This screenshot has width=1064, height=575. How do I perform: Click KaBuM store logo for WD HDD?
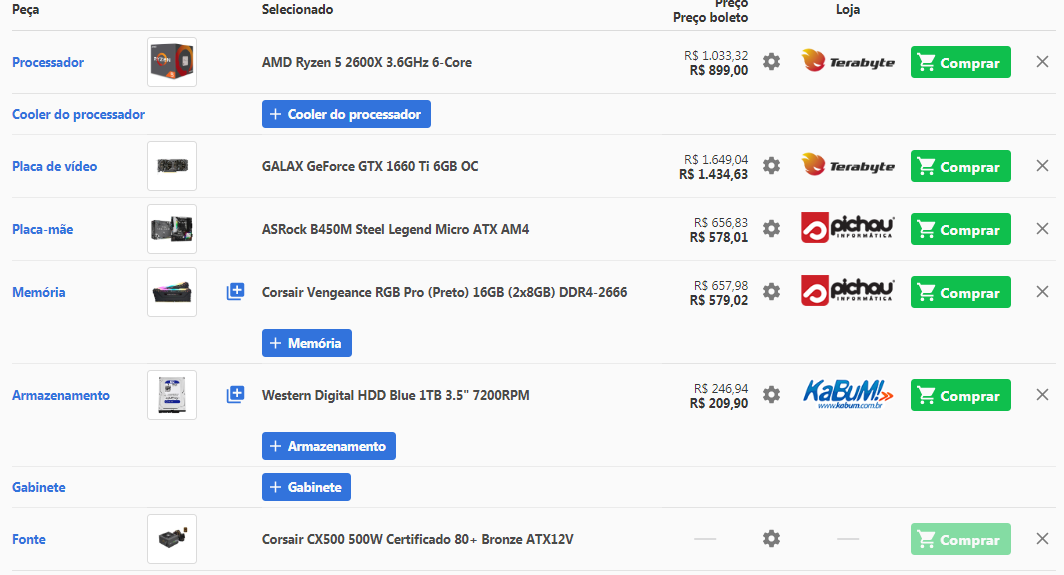pyautogui.click(x=848, y=395)
